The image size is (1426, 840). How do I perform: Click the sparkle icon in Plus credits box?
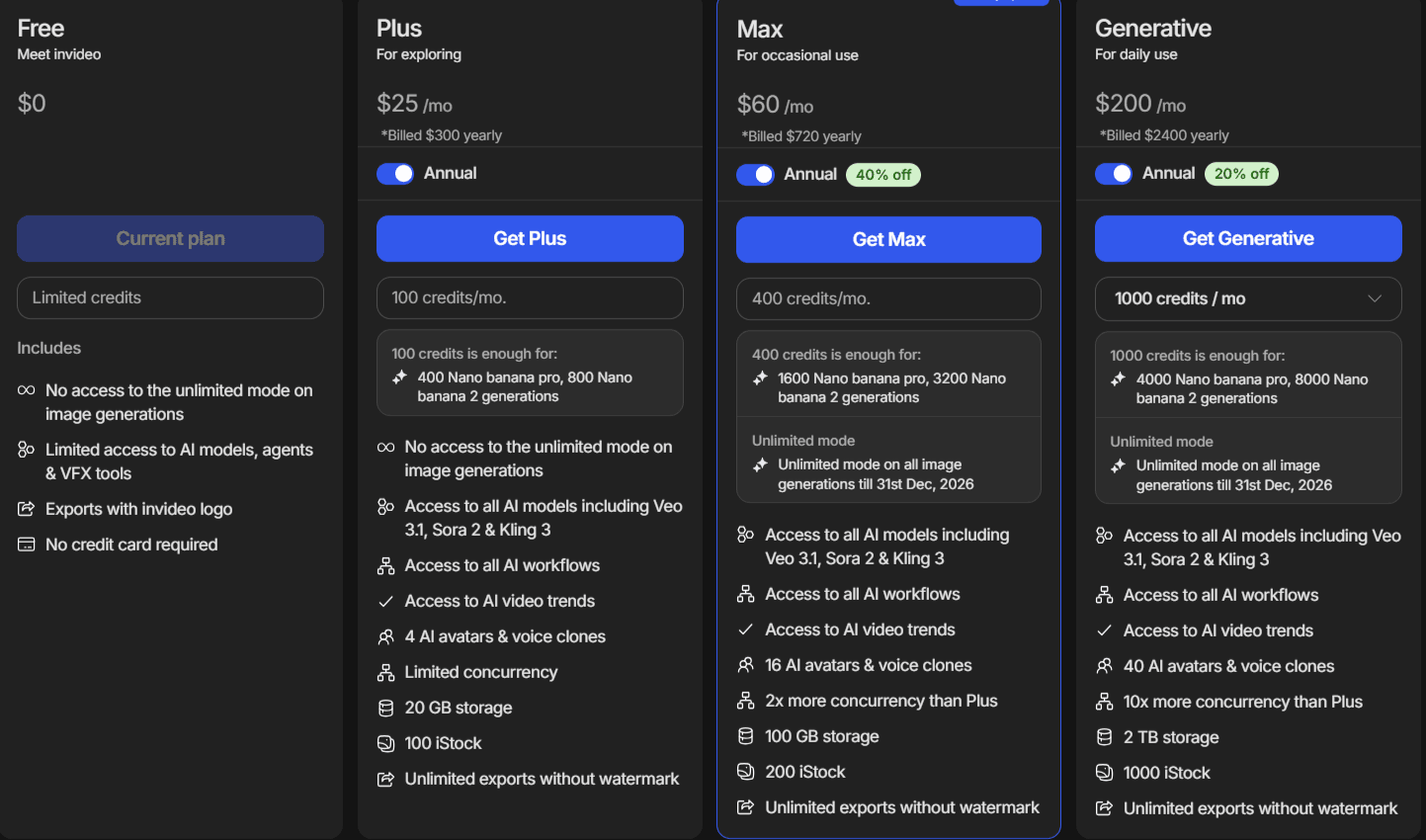(x=400, y=378)
